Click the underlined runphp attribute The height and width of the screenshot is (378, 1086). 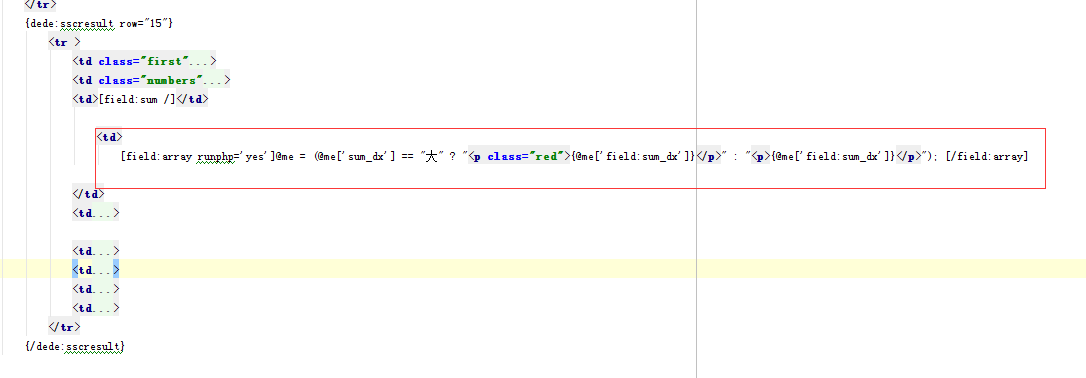(x=215, y=156)
